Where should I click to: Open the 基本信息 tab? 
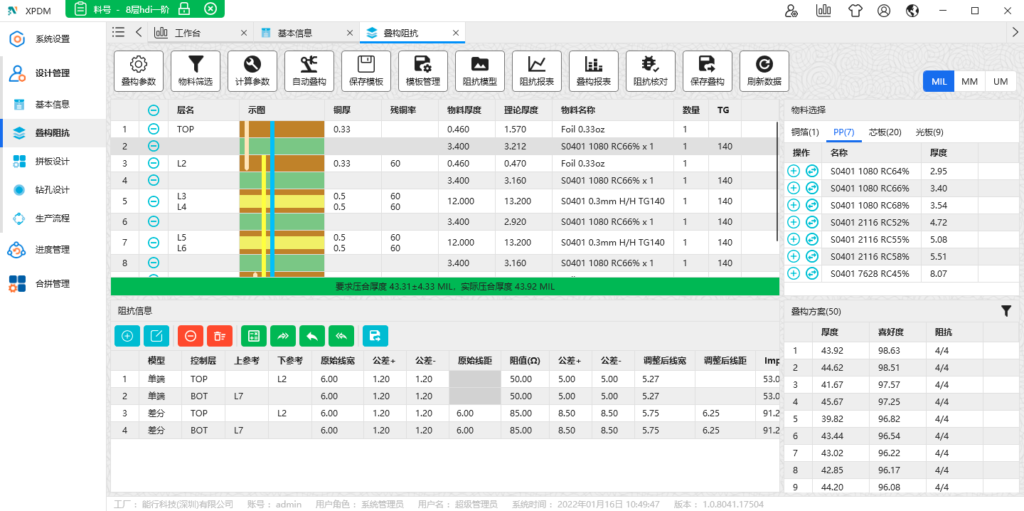click(297, 33)
